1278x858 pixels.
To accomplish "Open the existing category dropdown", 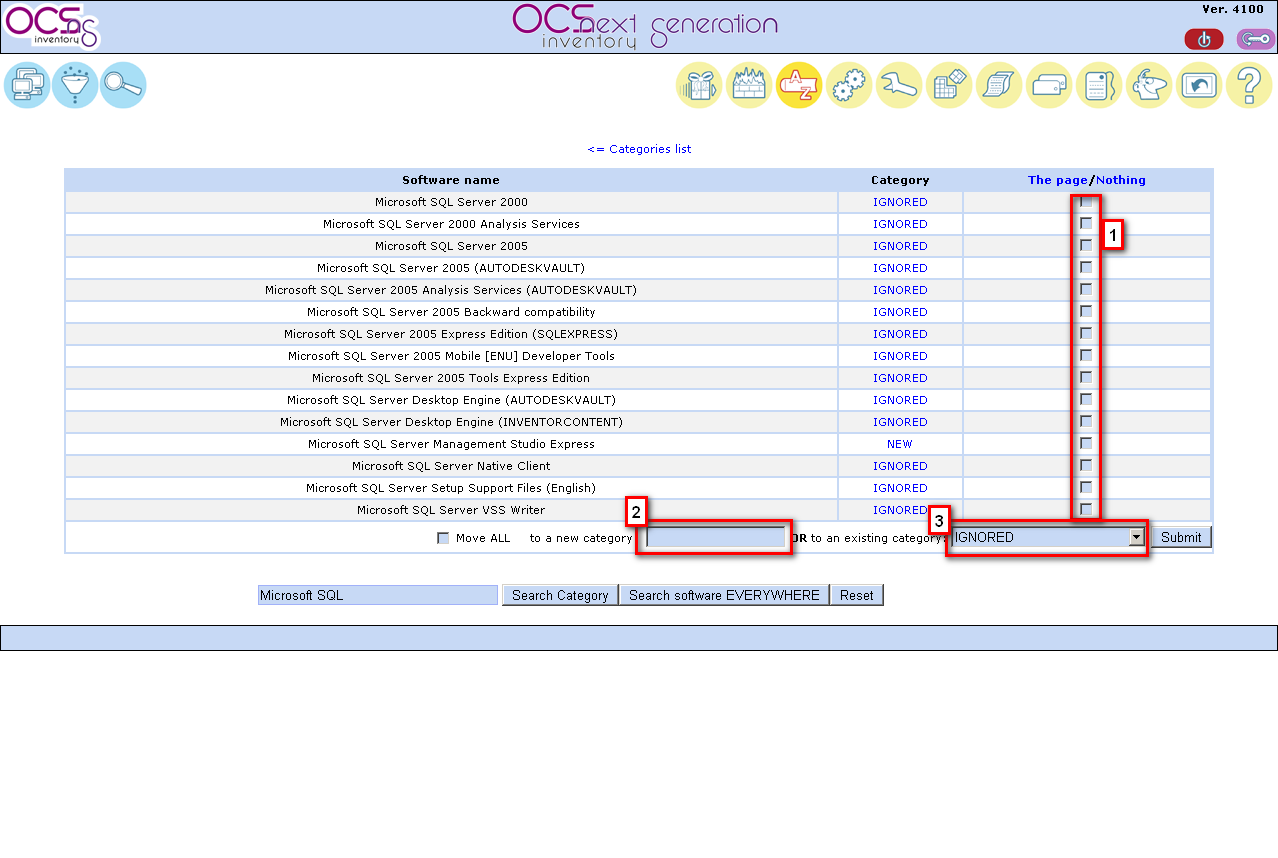I will (1048, 537).
